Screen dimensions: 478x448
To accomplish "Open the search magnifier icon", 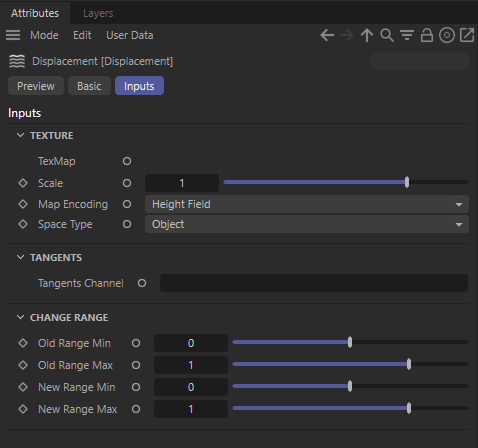I will pos(387,35).
